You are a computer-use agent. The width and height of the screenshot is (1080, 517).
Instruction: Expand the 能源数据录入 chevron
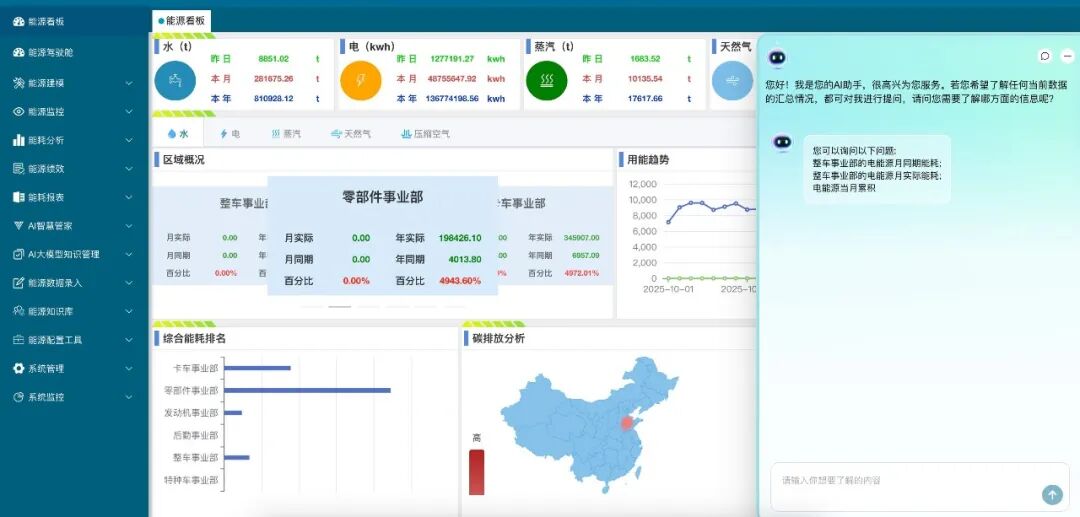(x=129, y=283)
